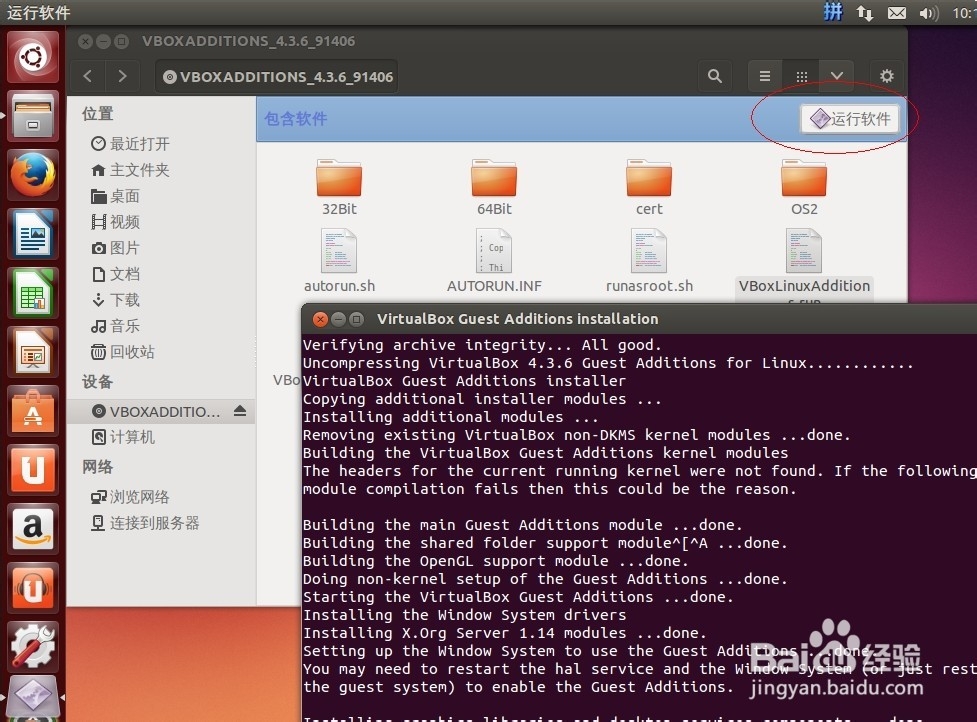Open Ubuntu Dash home from launcher
Image resolution: width=977 pixels, height=722 pixels.
[33, 58]
